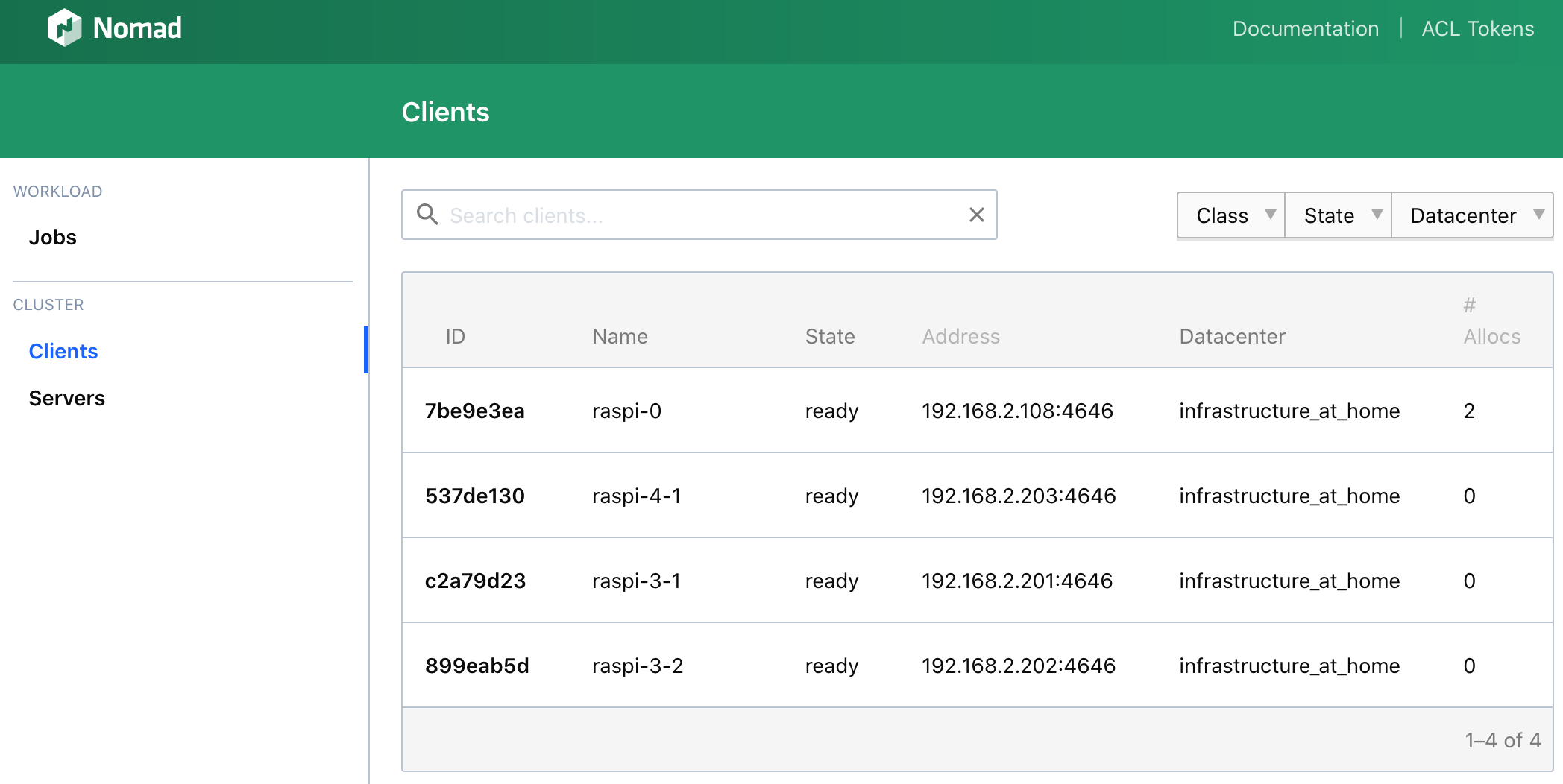
Task: Clear search with the X icon
Action: coord(976,215)
